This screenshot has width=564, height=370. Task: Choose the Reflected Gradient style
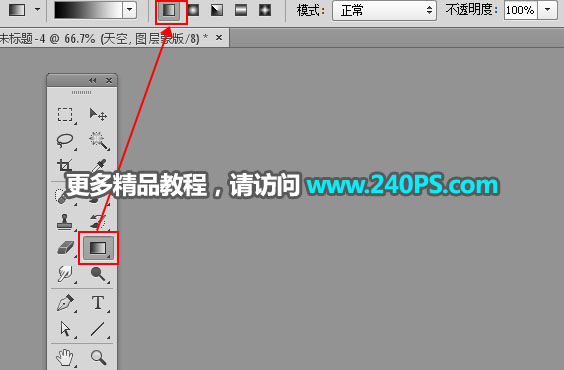[241, 10]
